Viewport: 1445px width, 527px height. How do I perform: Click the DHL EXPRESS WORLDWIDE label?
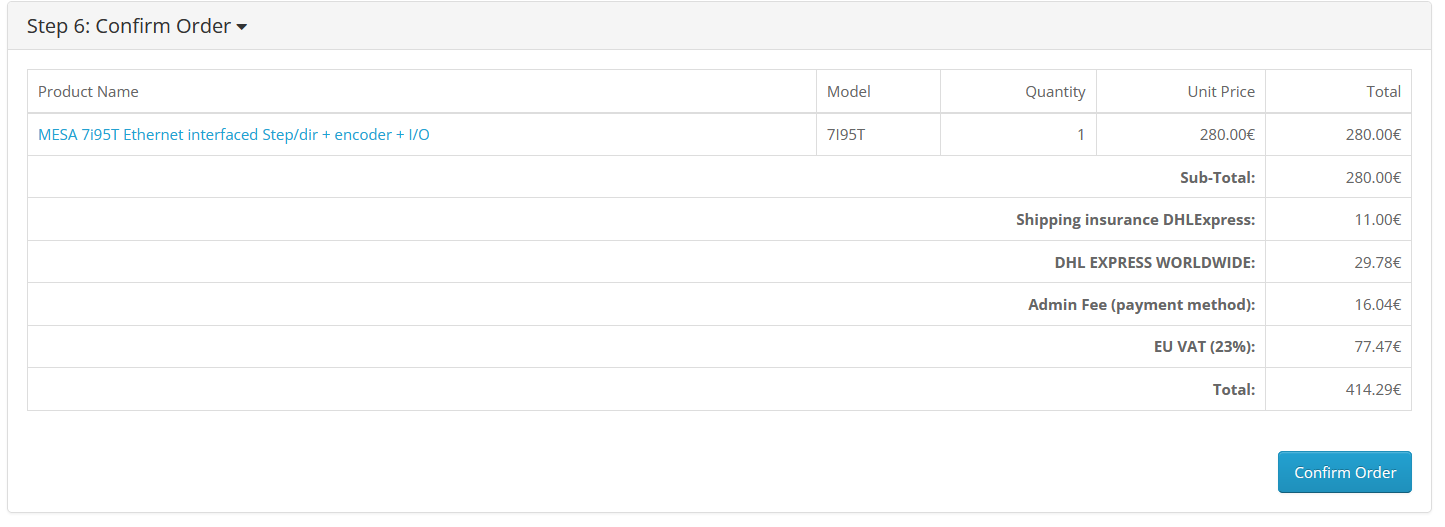tap(1154, 262)
